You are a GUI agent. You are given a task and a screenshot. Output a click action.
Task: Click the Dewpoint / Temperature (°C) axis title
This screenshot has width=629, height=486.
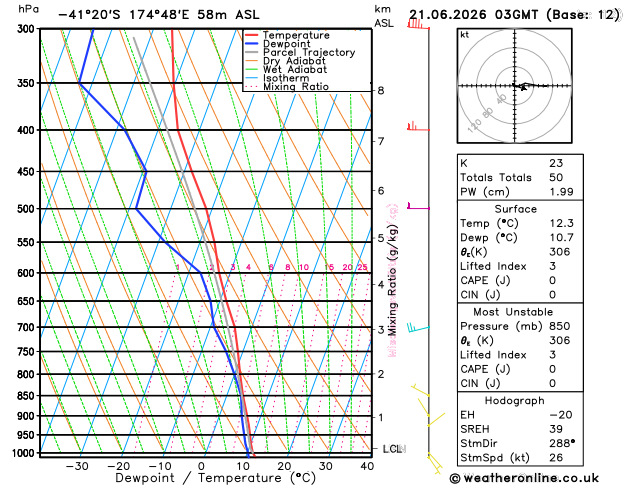215,478
